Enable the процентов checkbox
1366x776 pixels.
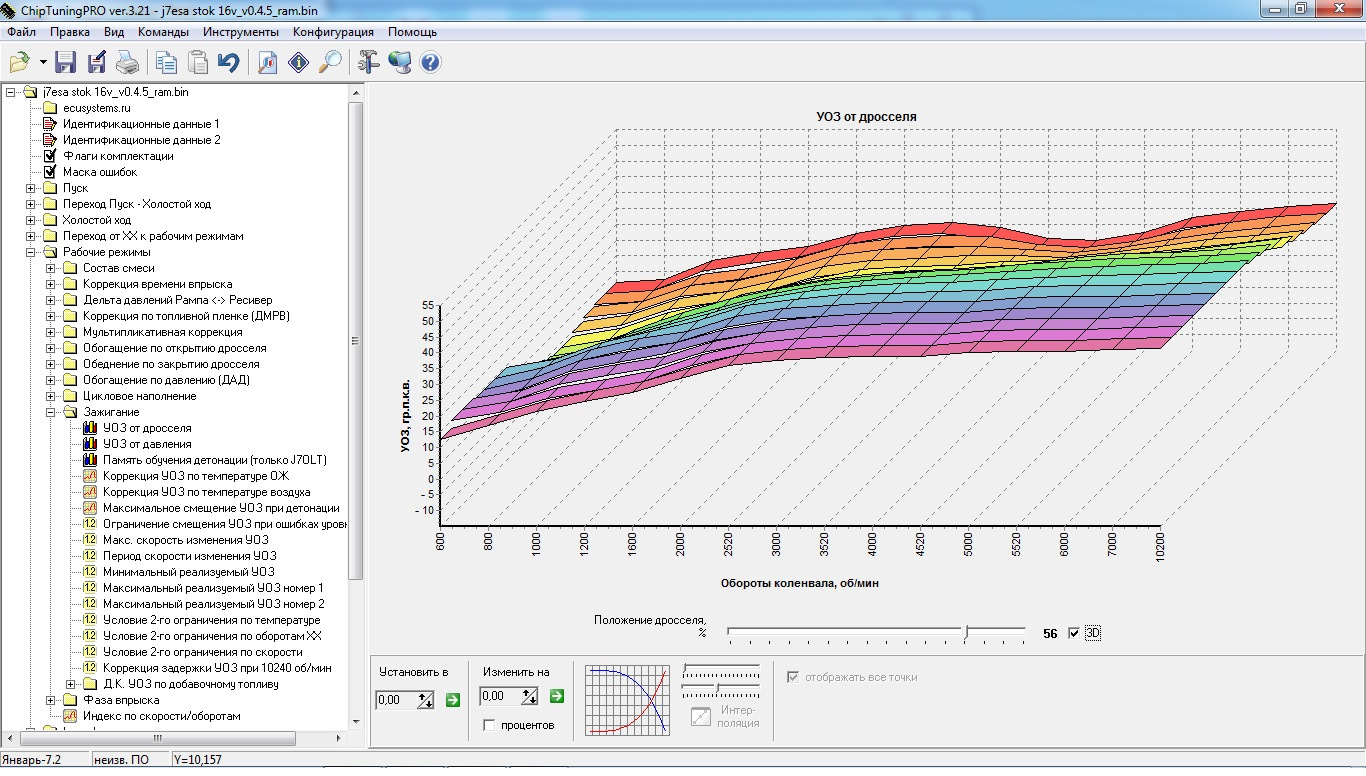[x=489, y=725]
